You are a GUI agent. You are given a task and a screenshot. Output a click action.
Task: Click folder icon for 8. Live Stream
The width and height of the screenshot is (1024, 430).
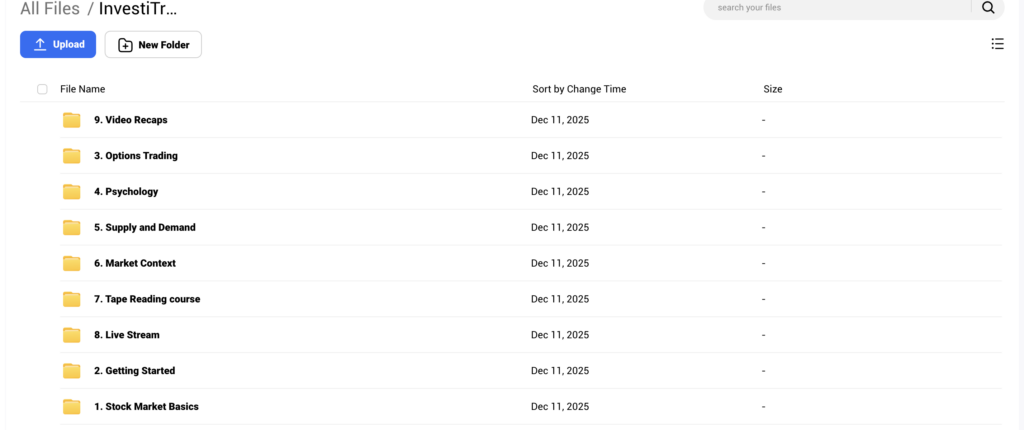72,335
